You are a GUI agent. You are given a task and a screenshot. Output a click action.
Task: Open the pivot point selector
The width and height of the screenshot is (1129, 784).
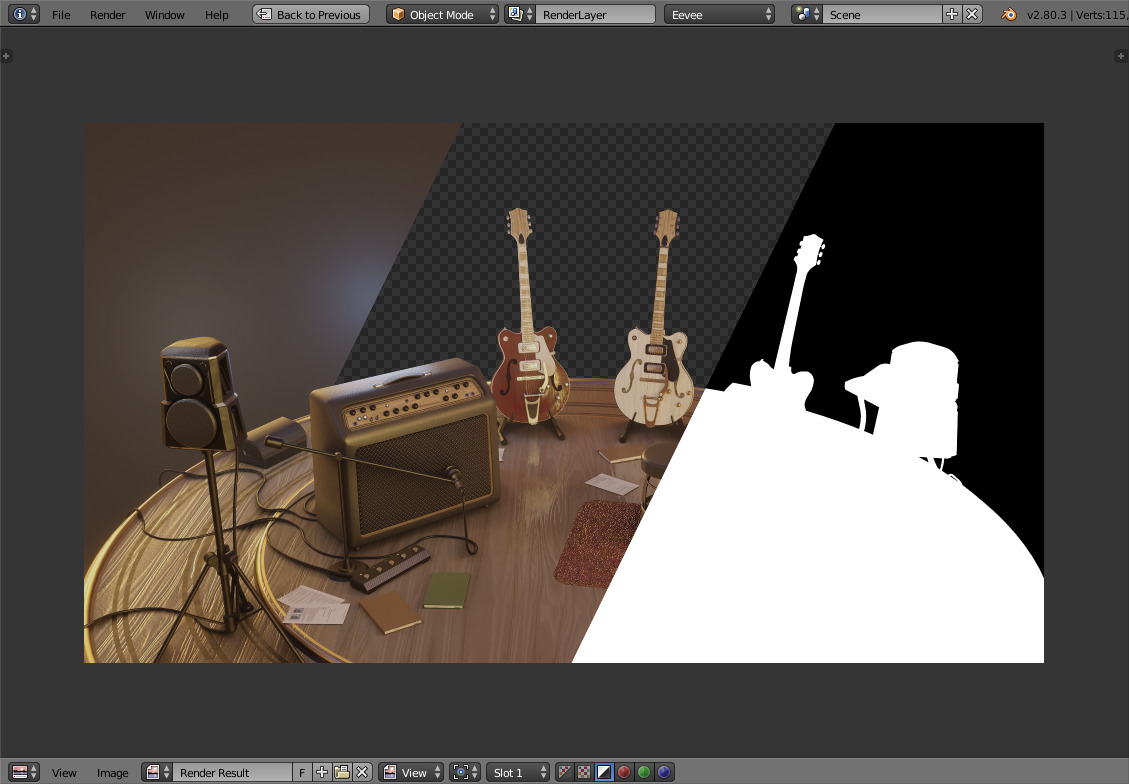[464, 772]
